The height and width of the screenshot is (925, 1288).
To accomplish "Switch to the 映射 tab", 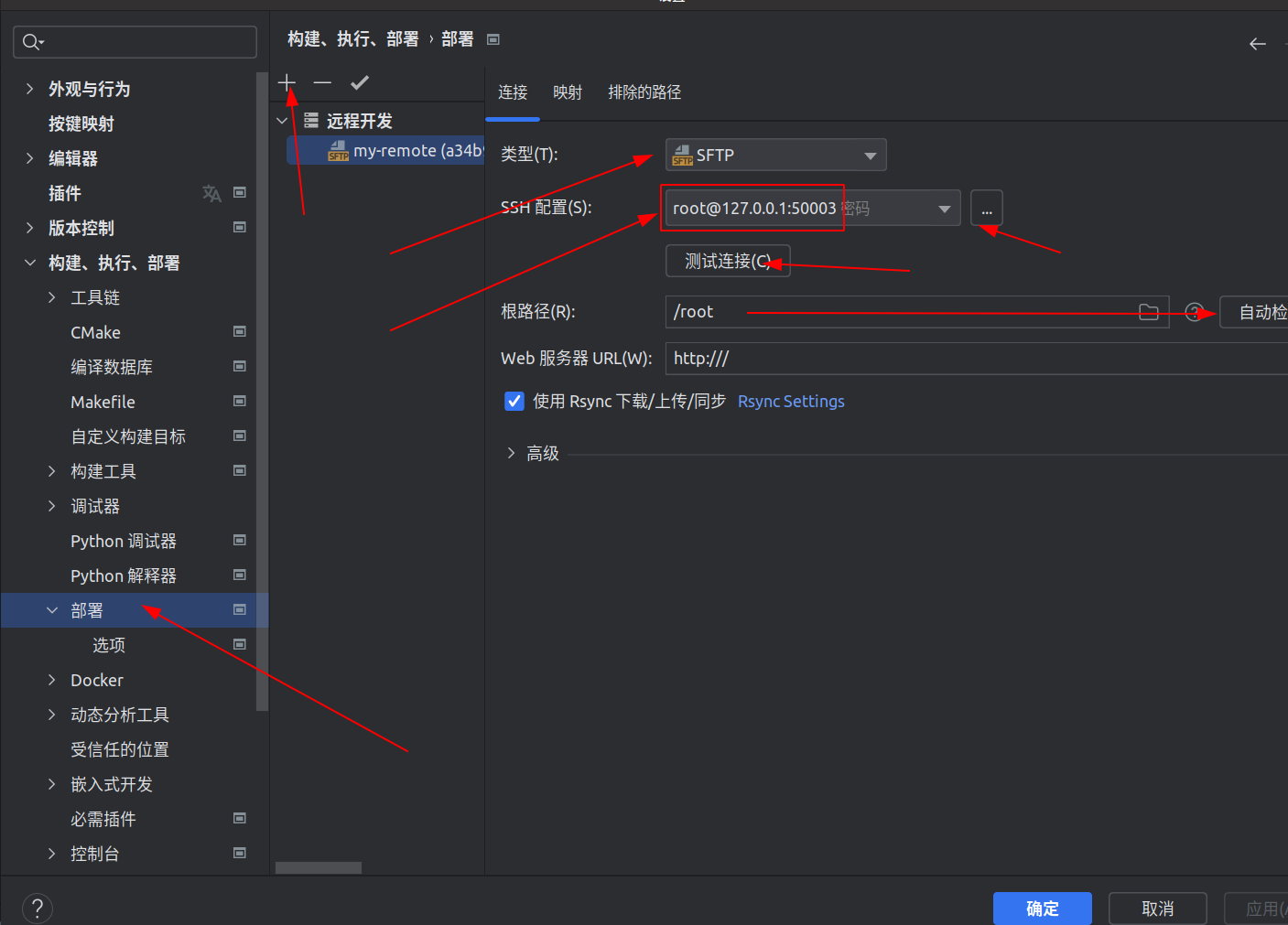I will (x=568, y=92).
